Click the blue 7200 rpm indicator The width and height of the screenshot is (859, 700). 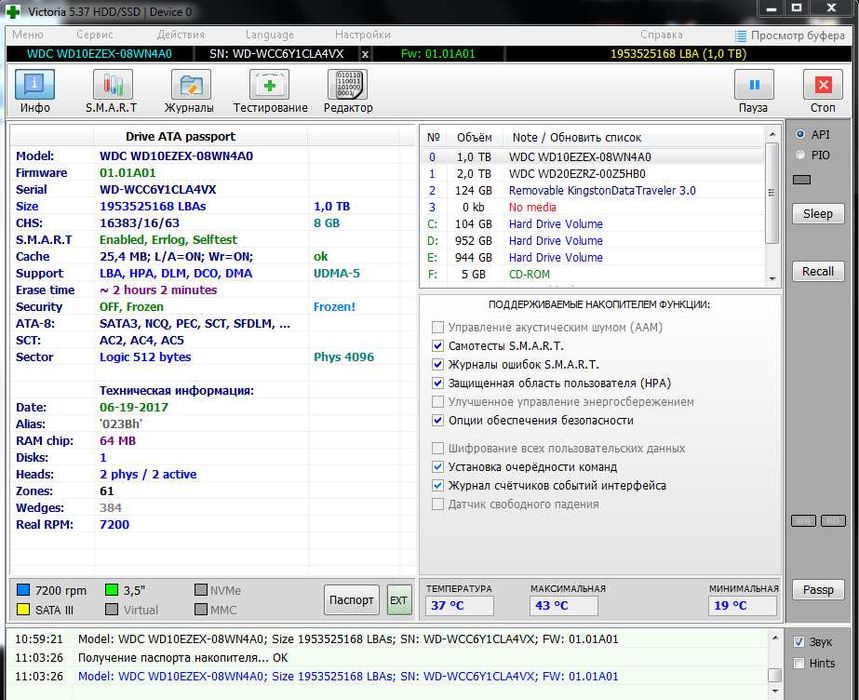23,590
